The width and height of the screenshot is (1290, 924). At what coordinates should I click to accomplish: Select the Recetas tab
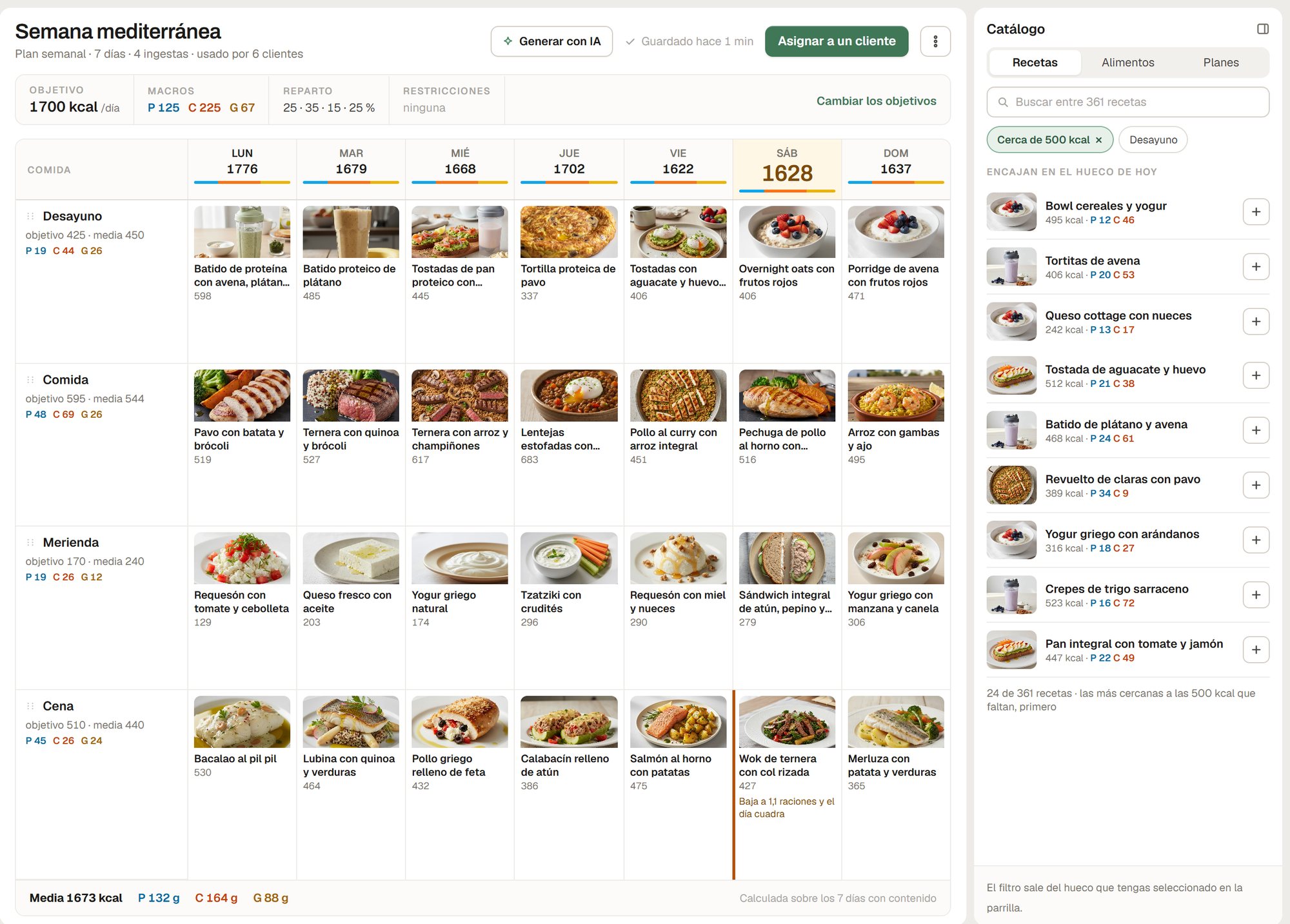(1035, 63)
